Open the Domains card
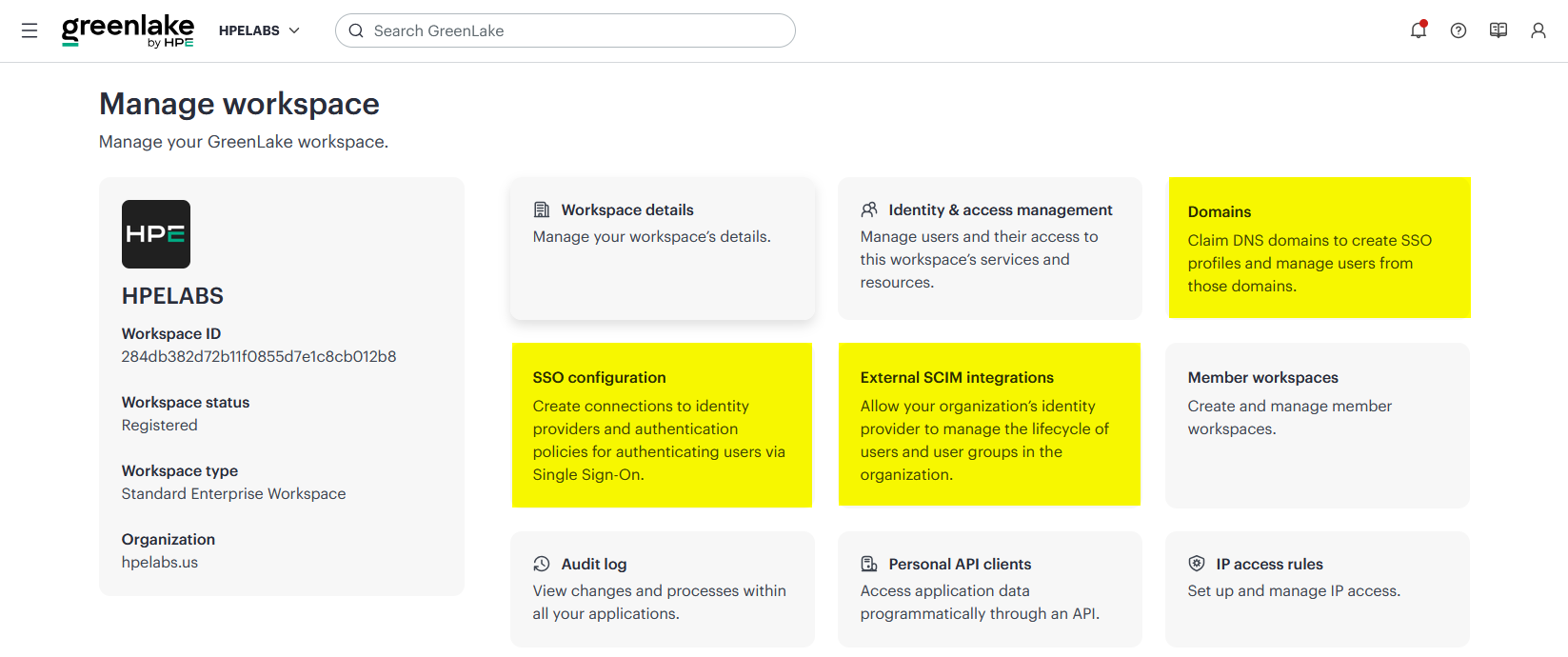Image resolution: width=1568 pixels, height=657 pixels. coord(1320,248)
